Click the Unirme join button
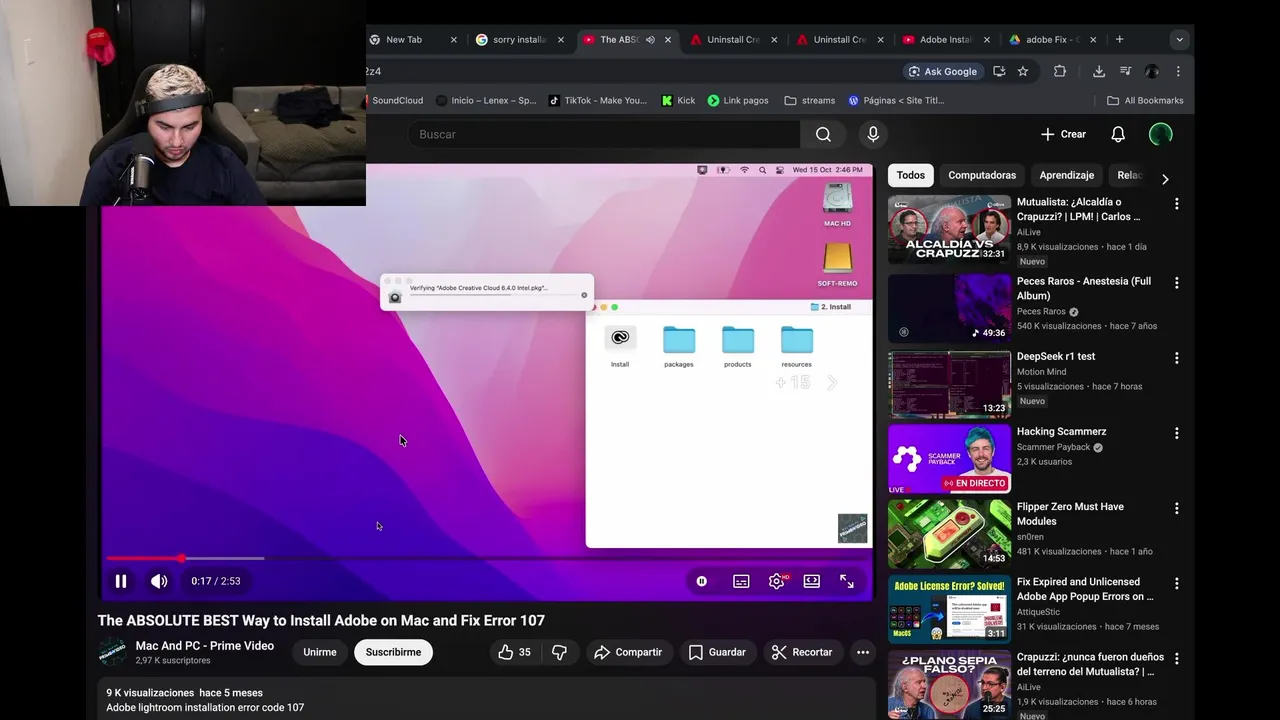The width and height of the screenshot is (1280, 720). click(320, 652)
